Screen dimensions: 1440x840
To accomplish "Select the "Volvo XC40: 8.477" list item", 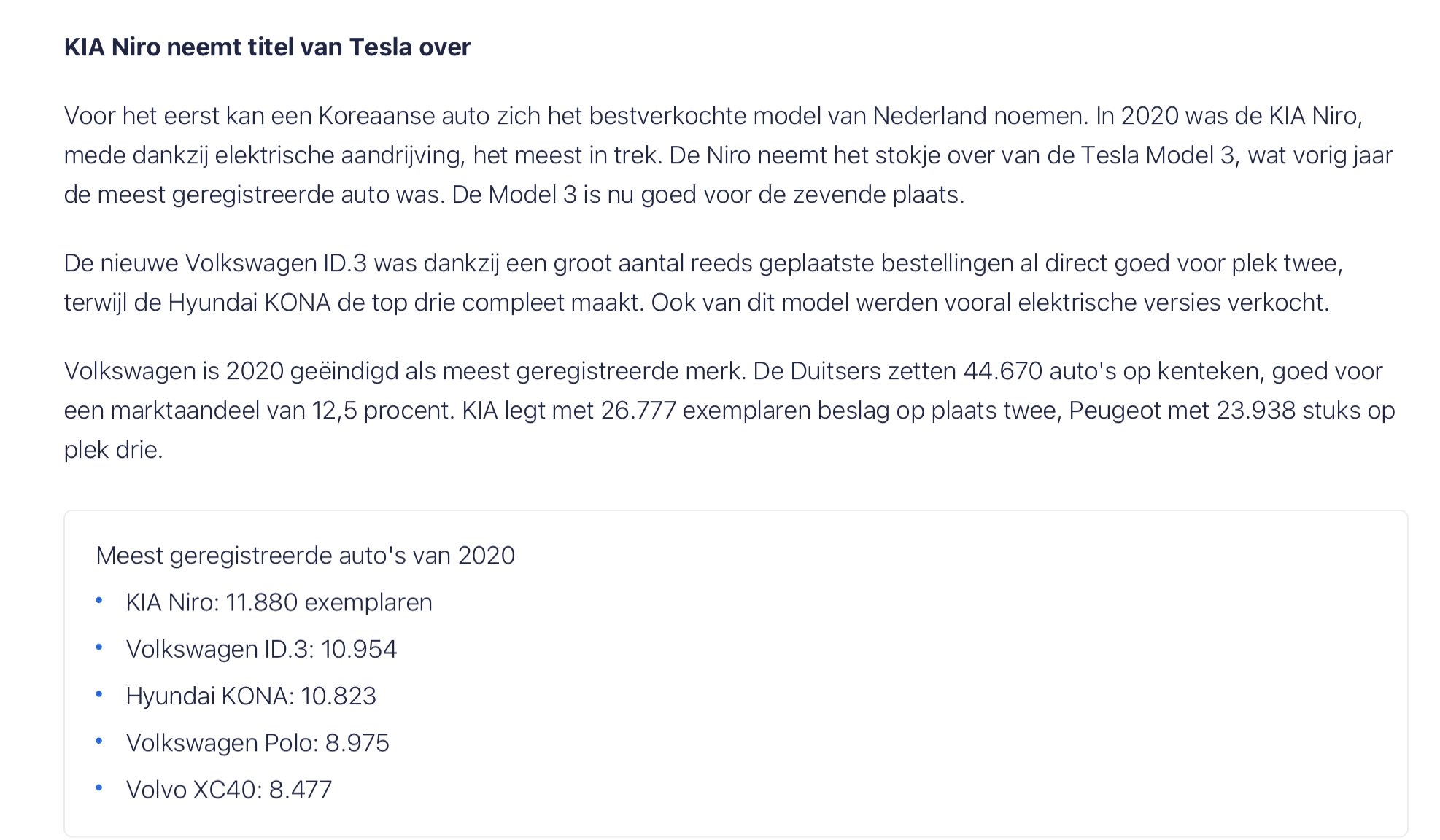I will pyautogui.click(x=229, y=790).
